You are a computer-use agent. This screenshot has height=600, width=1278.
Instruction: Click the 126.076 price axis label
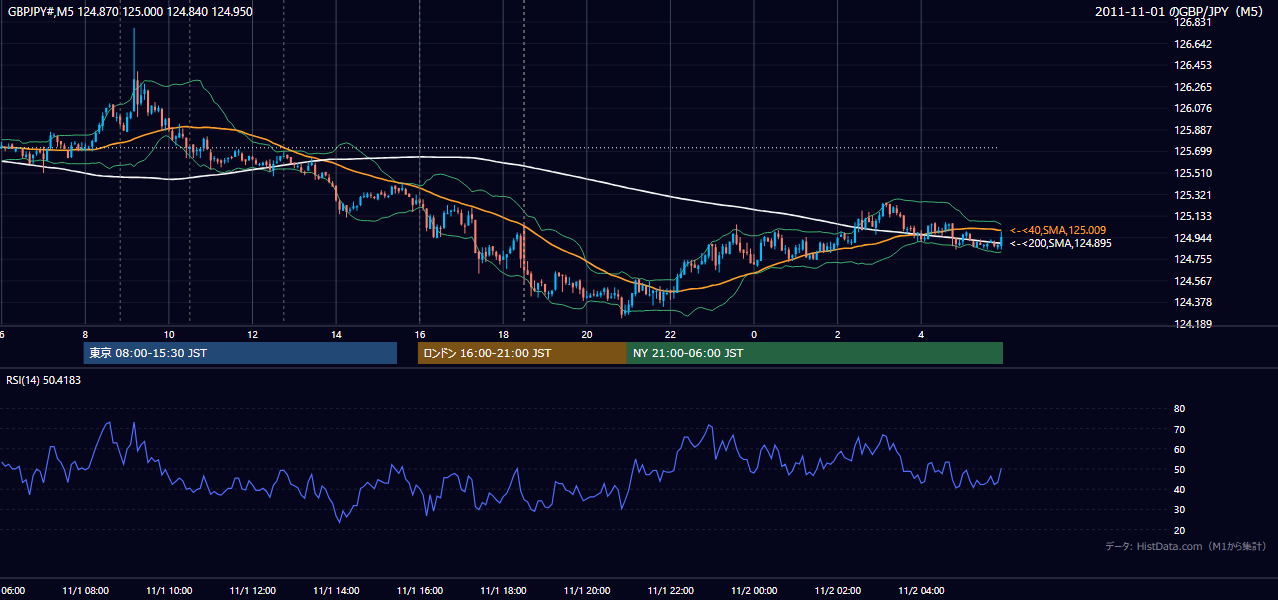1194,108
